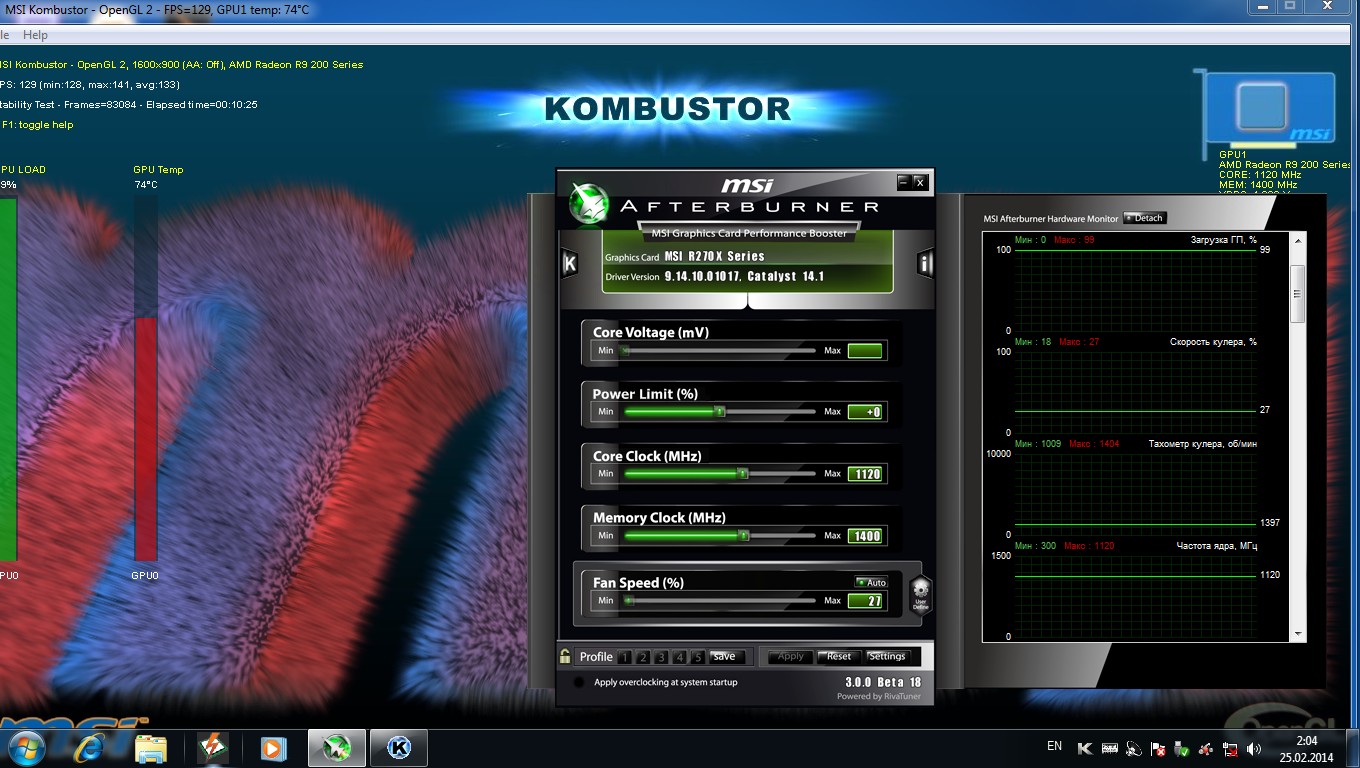
Task: Click the Core Clock slider handle
Action: point(743,474)
